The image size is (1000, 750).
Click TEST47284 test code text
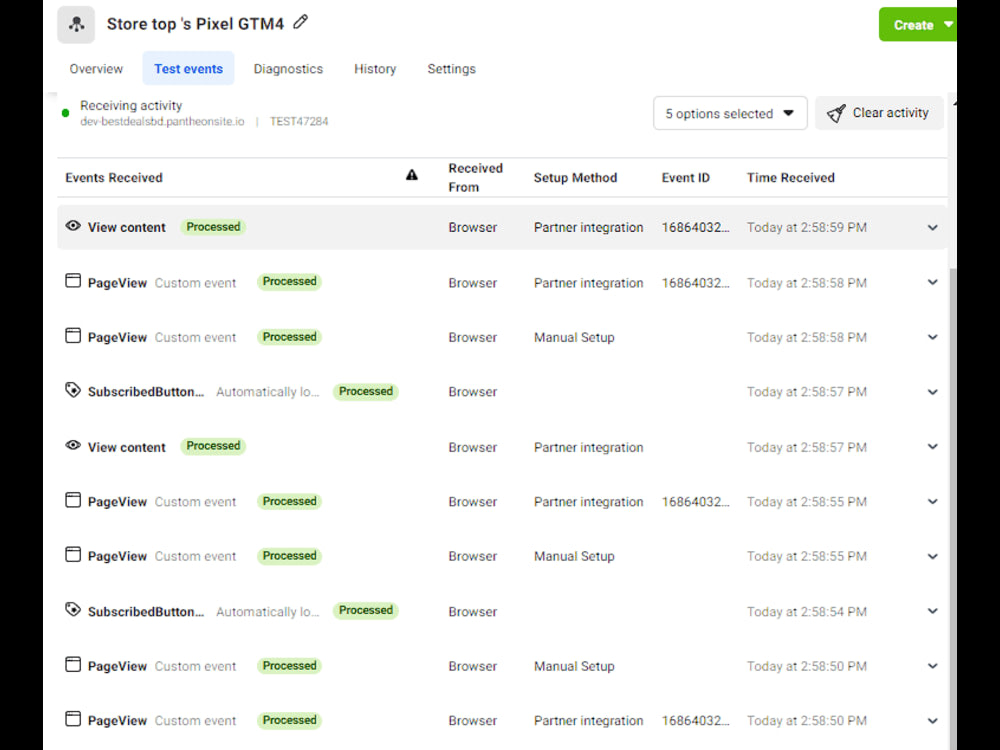point(298,122)
